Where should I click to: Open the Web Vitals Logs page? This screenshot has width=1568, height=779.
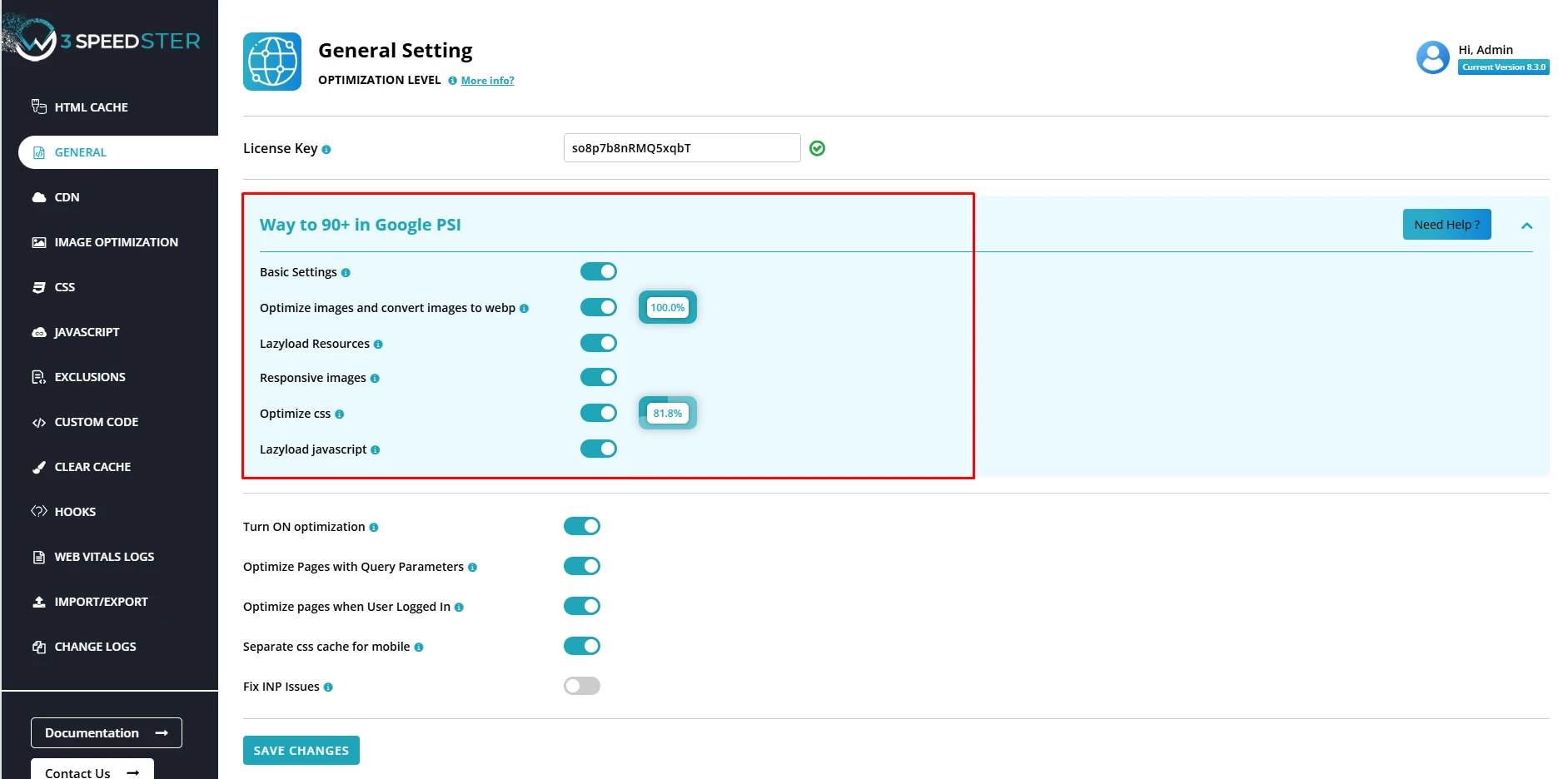[104, 557]
